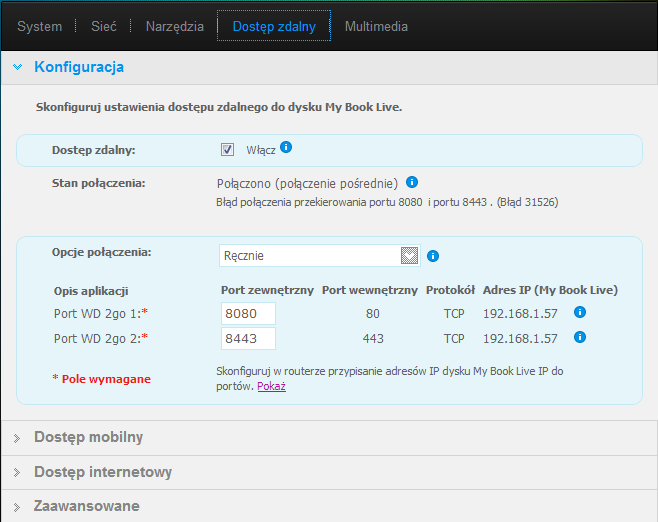Click the '* Pole wymagane' note
Viewport: 658px width, 522px height.
(x=101, y=379)
